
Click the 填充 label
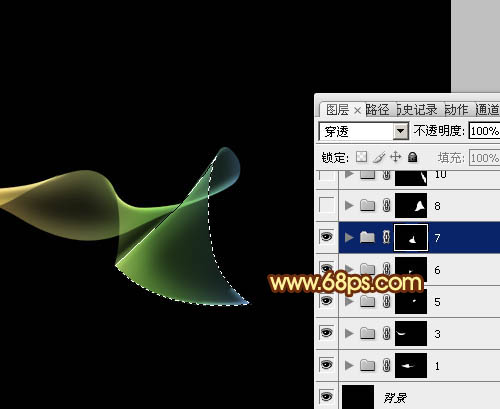tap(451, 157)
